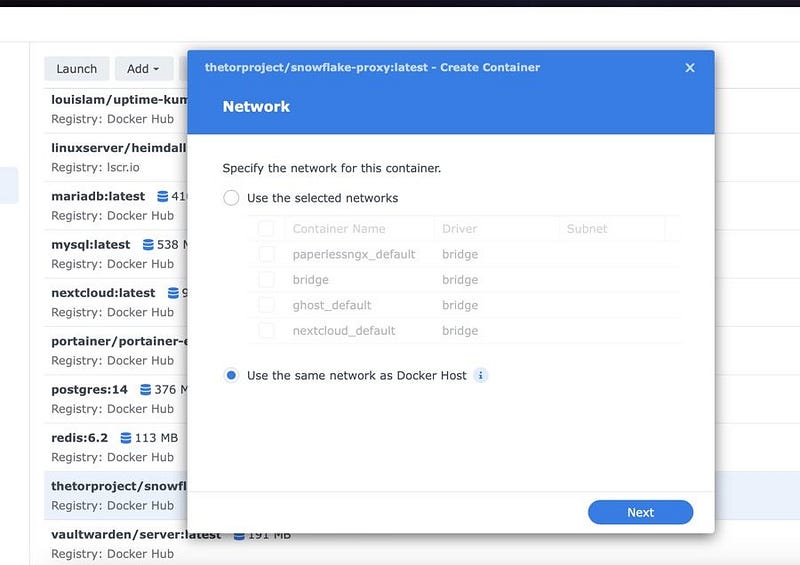Click the mariadb size database icon
This screenshot has height=565, width=800.
click(x=162, y=196)
